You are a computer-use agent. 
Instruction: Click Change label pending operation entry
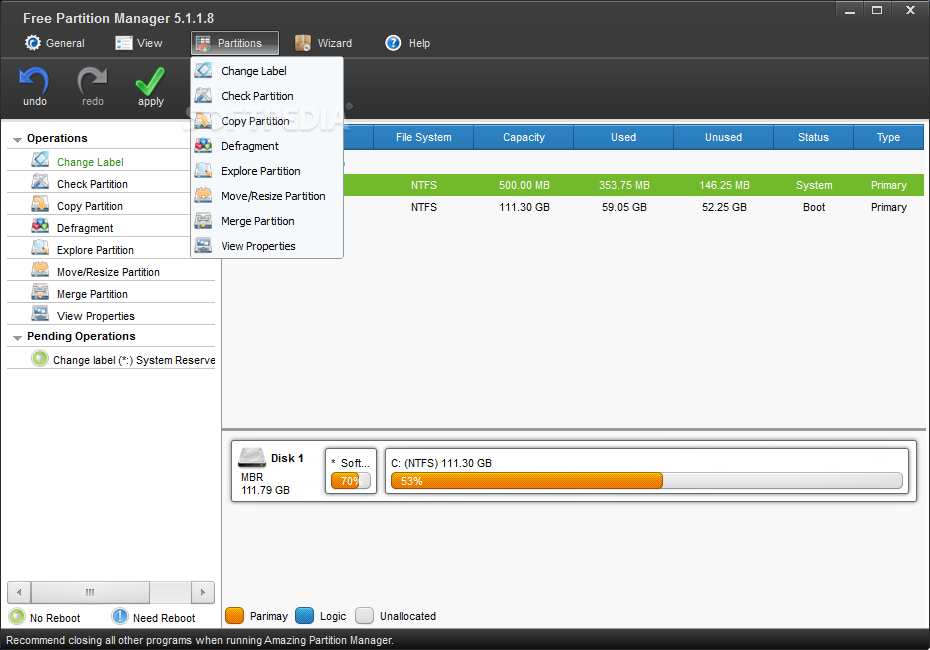111,359
